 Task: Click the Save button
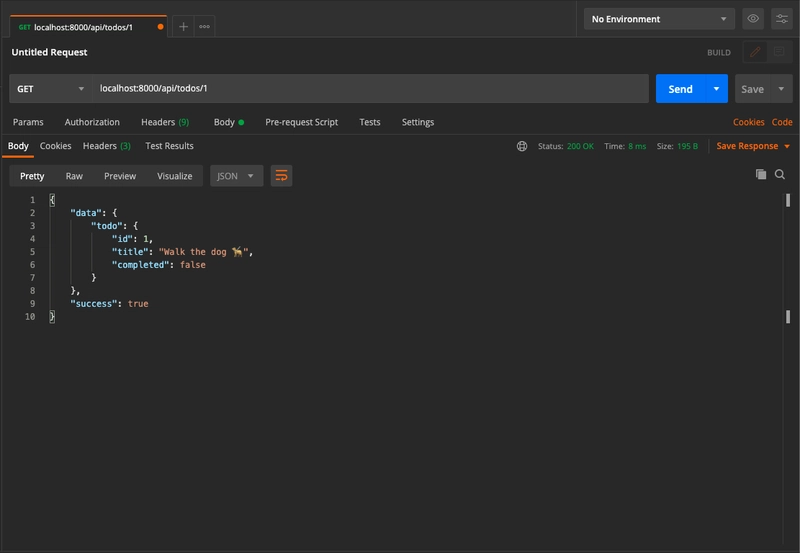[752, 89]
